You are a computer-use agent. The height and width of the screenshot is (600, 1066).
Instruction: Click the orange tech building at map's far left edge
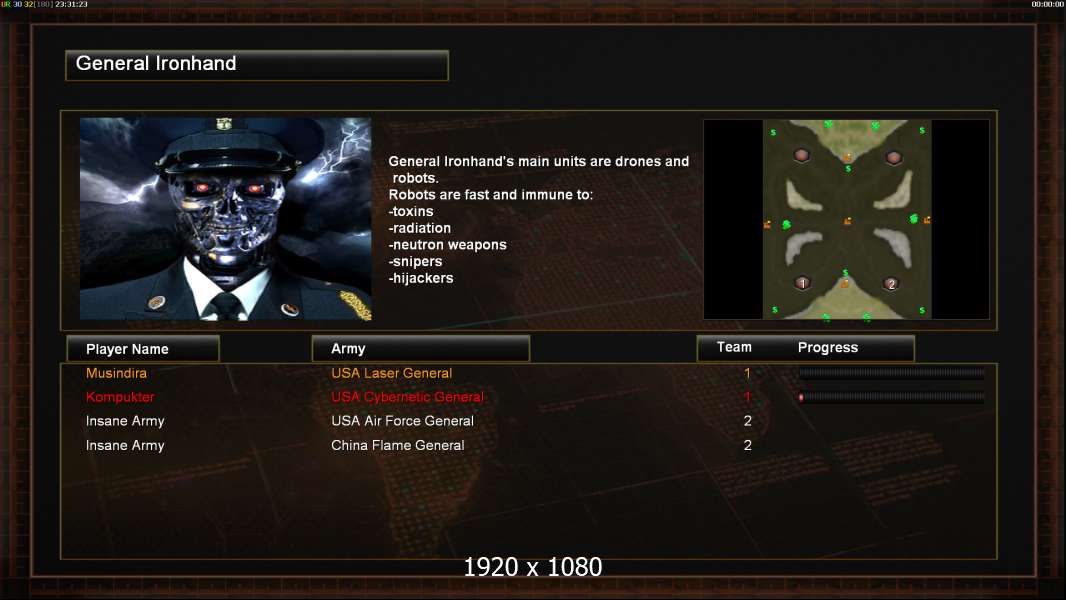tap(767, 224)
